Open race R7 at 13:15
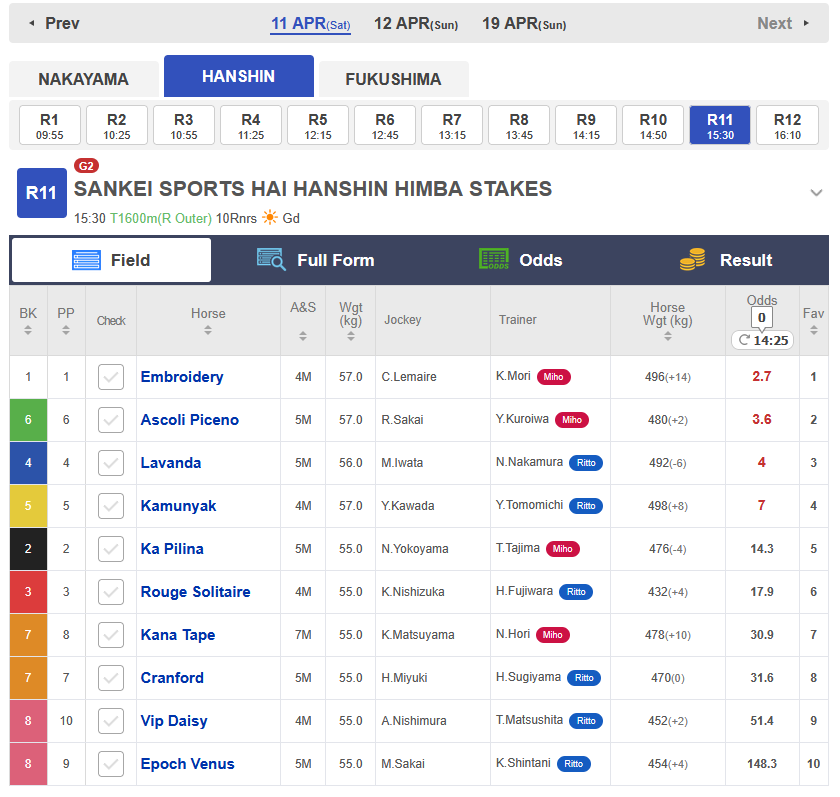Screen dimensions: 840x797 [452, 125]
